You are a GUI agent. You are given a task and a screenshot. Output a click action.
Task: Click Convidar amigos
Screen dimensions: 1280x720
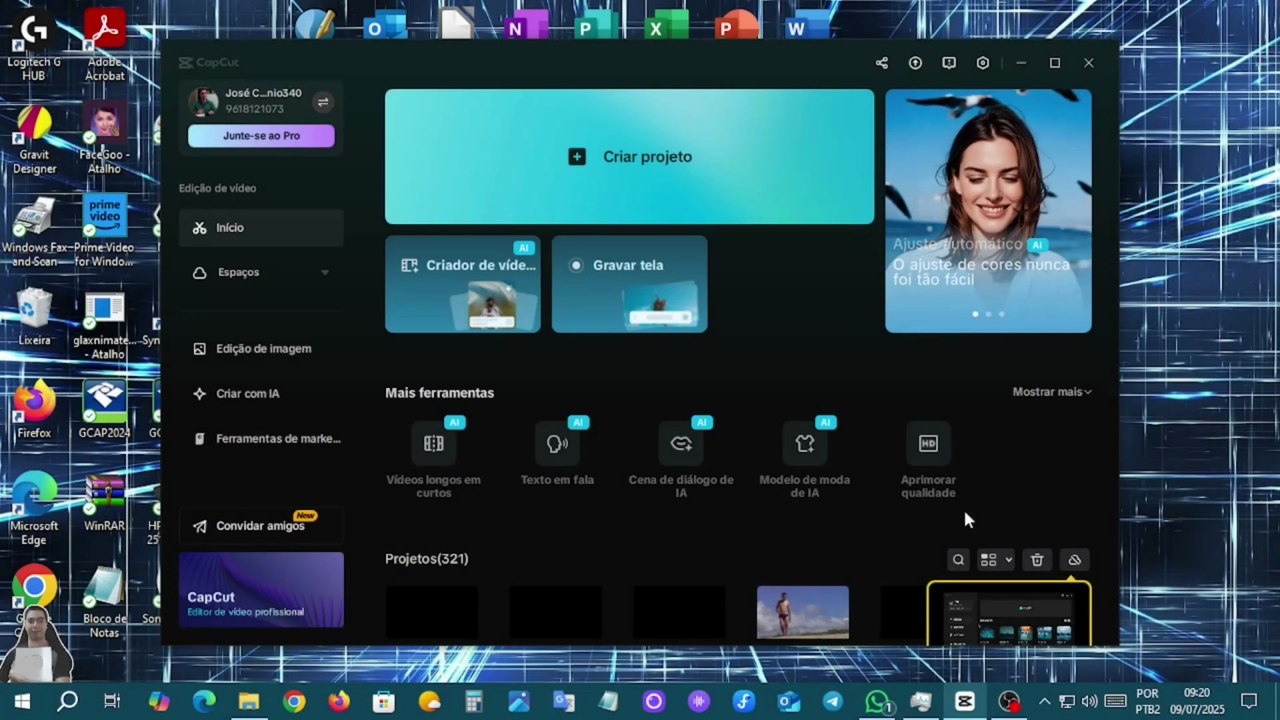(261, 526)
